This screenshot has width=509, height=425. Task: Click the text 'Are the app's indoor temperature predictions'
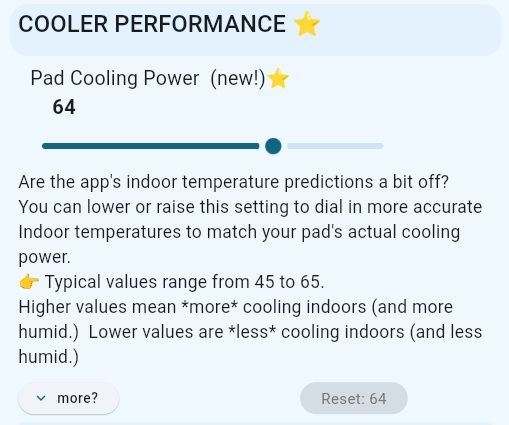[x=198, y=182]
